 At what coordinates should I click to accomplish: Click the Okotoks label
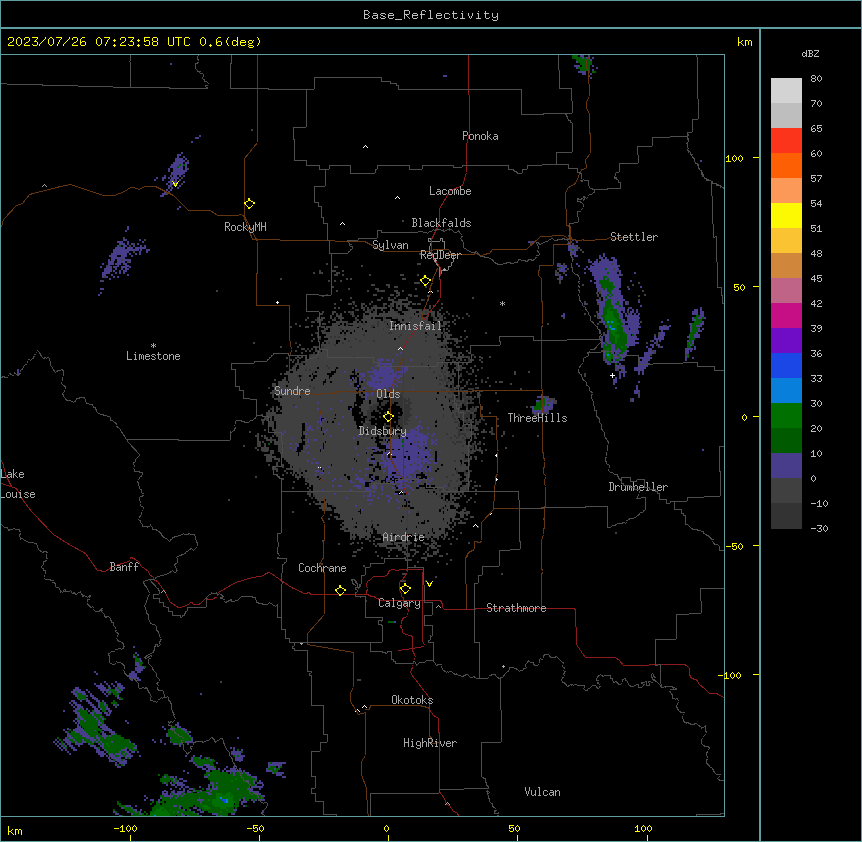pyautogui.click(x=412, y=700)
